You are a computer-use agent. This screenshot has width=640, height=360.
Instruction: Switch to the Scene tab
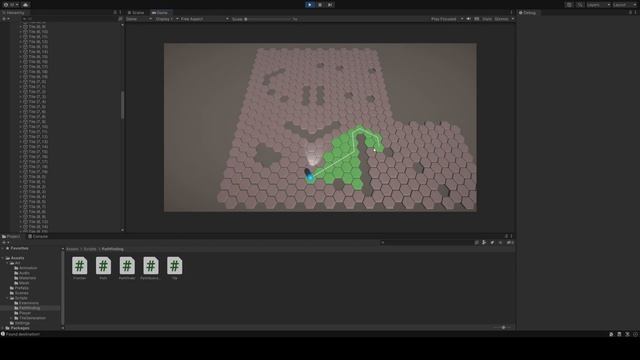pyautogui.click(x=136, y=13)
